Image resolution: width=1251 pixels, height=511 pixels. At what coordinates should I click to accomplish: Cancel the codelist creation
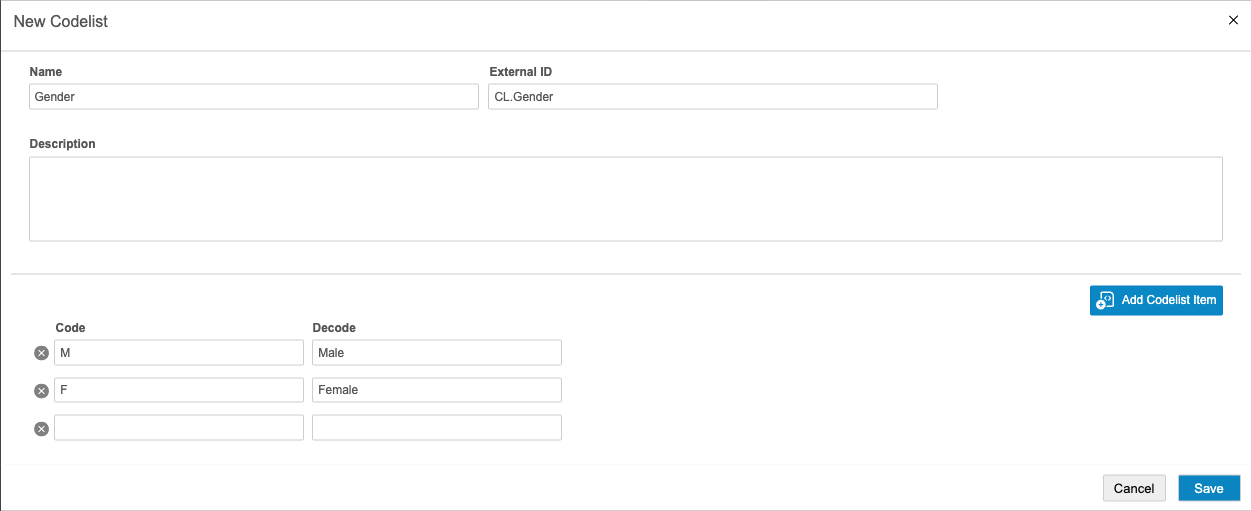coord(1134,488)
